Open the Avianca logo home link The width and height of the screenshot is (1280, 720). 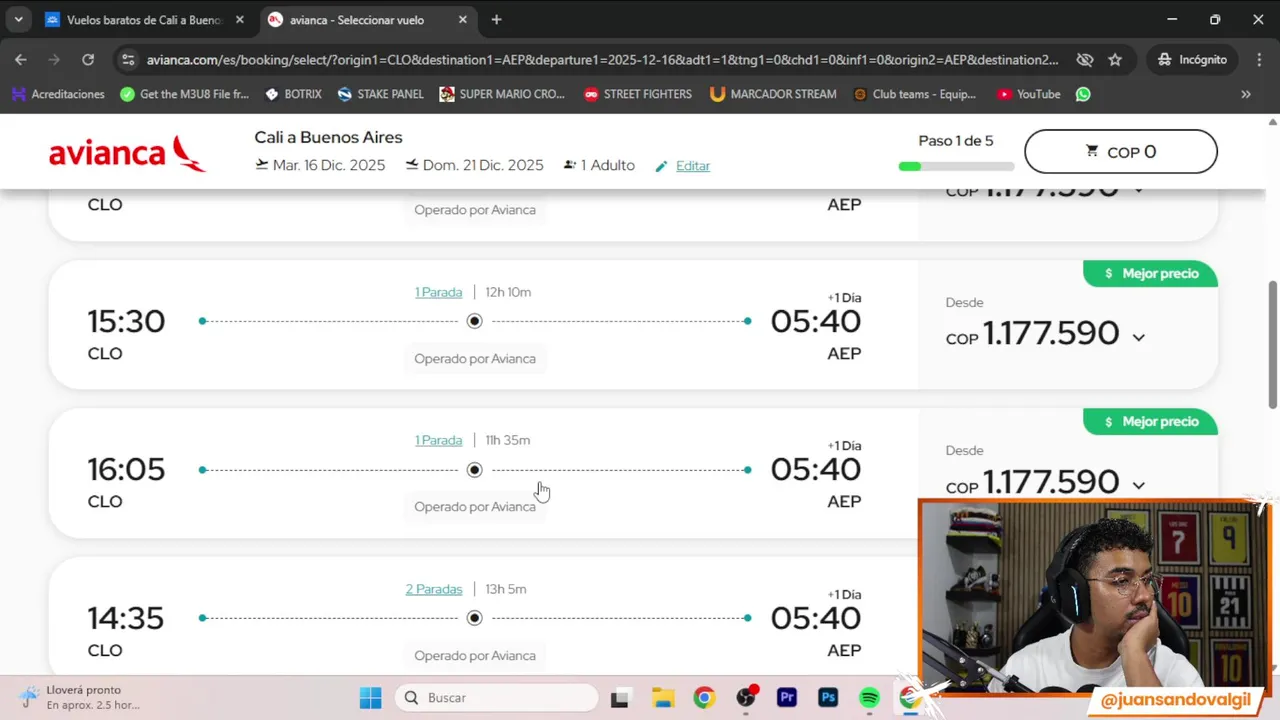pos(127,153)
